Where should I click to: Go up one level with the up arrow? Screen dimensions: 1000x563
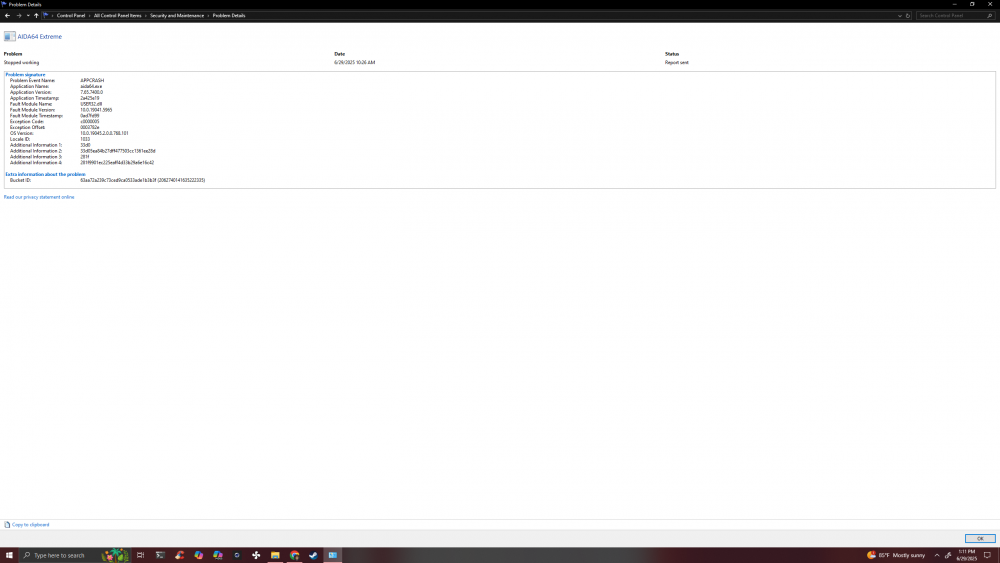36,15
